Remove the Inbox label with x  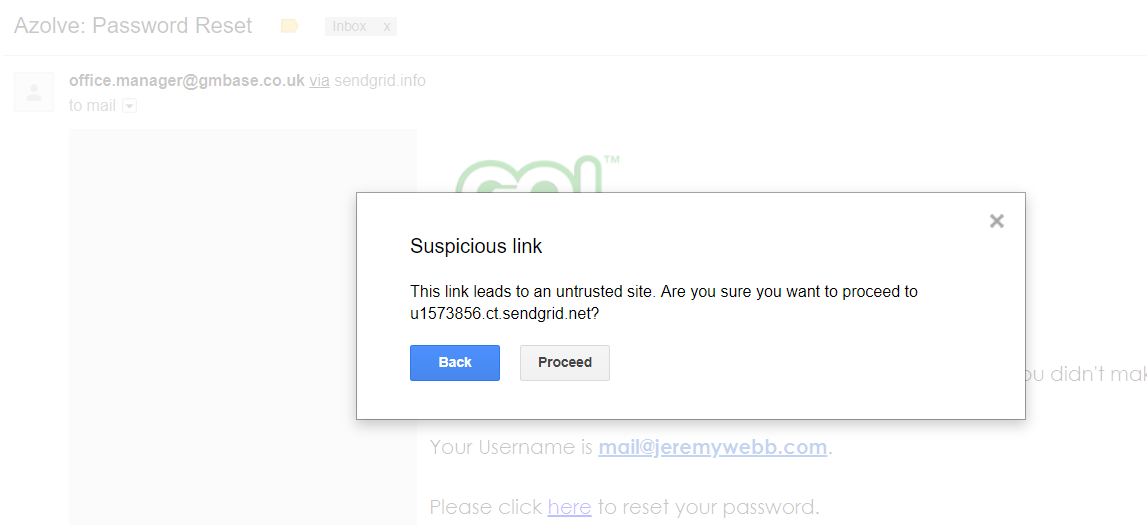pyautogui.click(x=387, y=27)
